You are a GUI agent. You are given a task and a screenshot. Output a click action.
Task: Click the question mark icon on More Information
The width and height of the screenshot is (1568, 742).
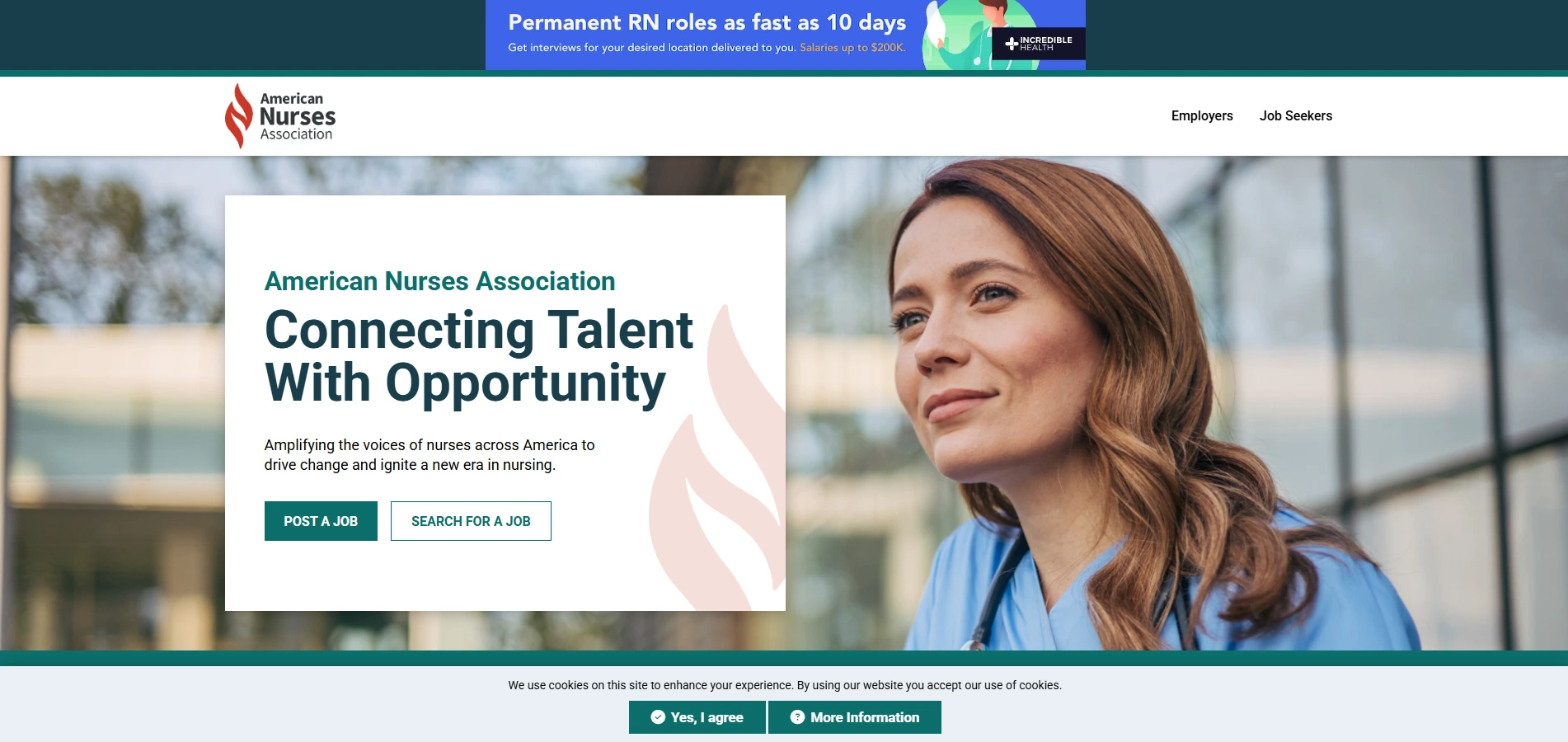click(x=797, y=717)
